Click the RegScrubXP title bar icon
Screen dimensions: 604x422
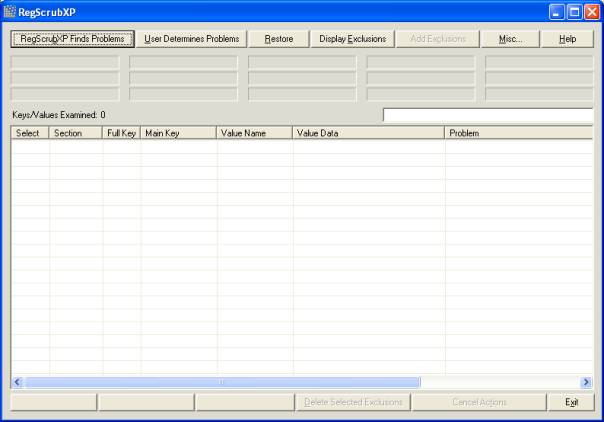click(9, 12)
